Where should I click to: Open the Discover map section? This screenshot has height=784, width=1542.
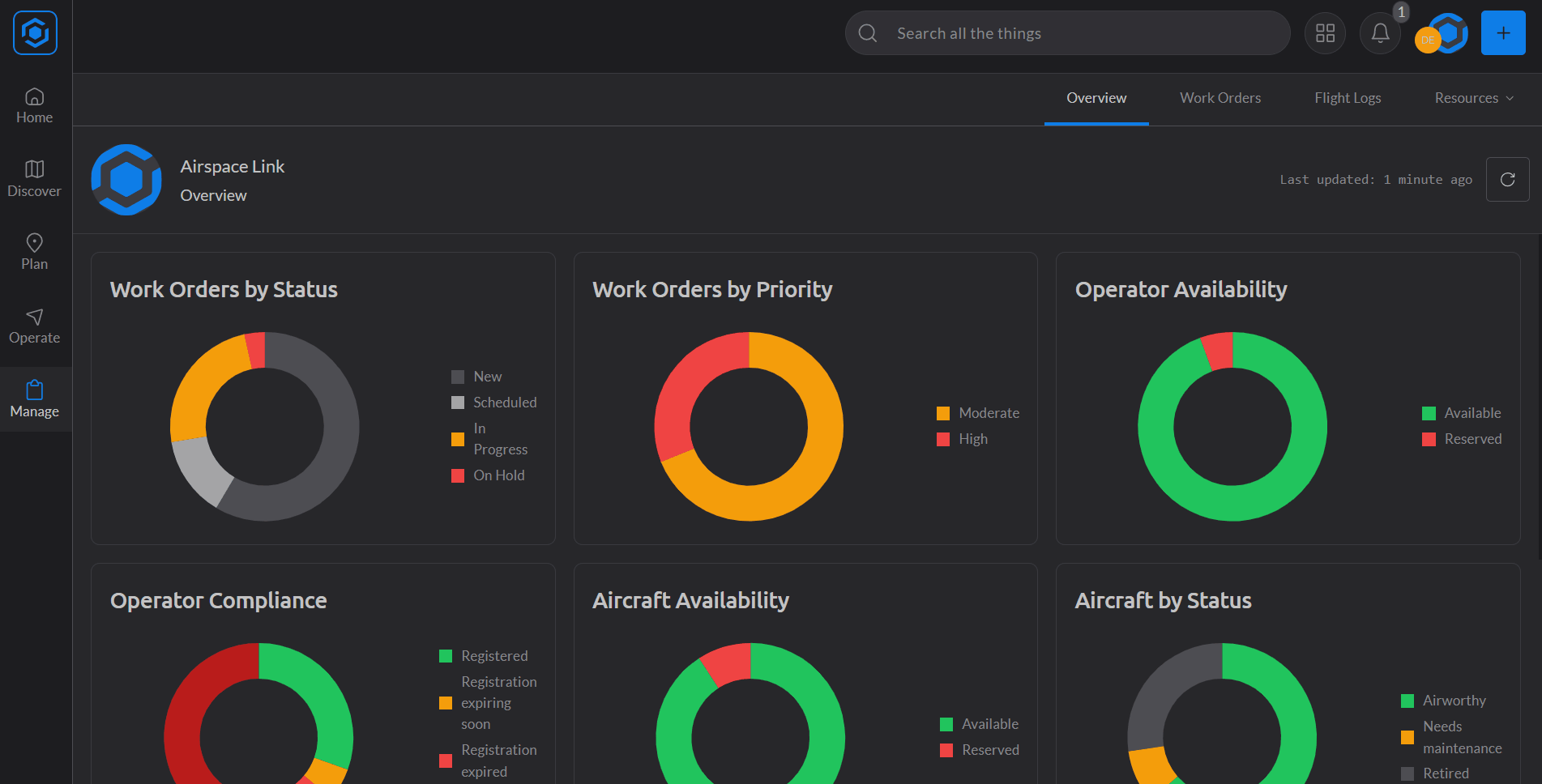click(x=35, y=180)
